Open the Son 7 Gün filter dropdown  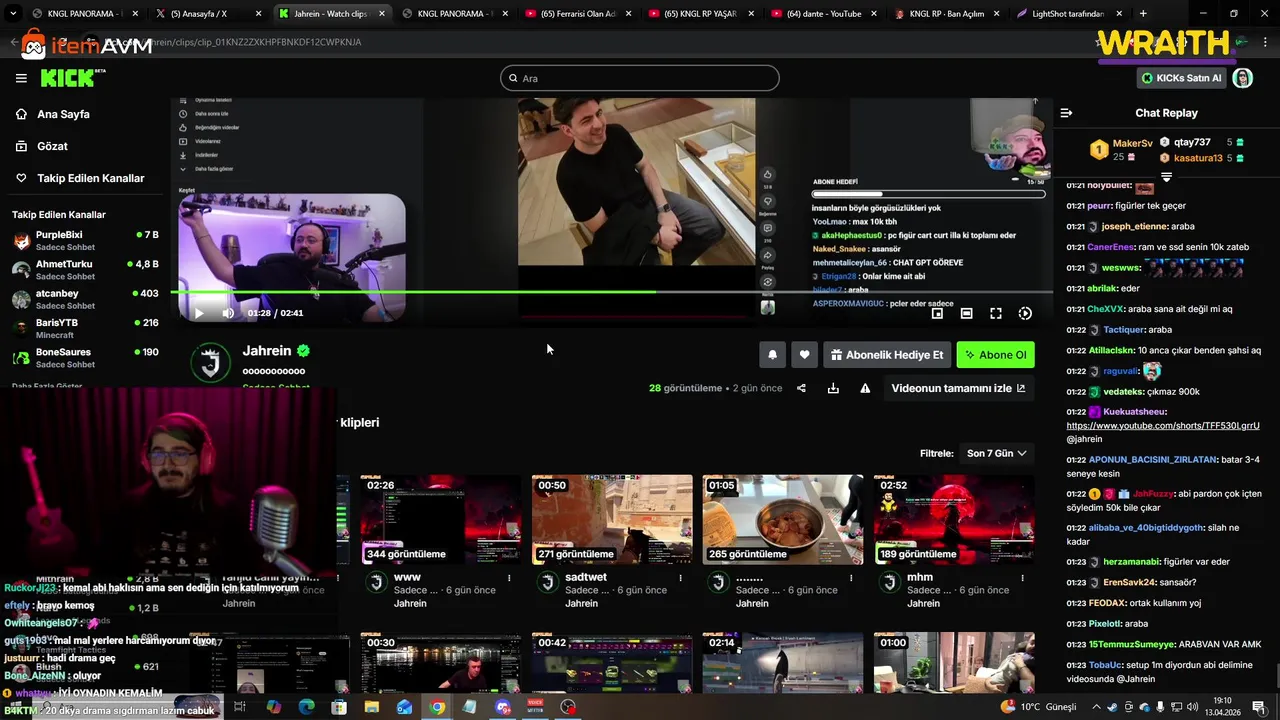click(997, 453)
